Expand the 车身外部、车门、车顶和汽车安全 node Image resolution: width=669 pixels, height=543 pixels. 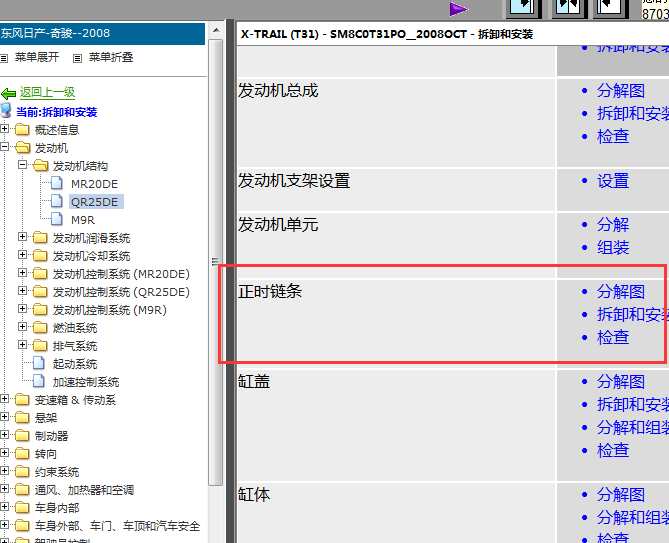[x=4, y=525]
